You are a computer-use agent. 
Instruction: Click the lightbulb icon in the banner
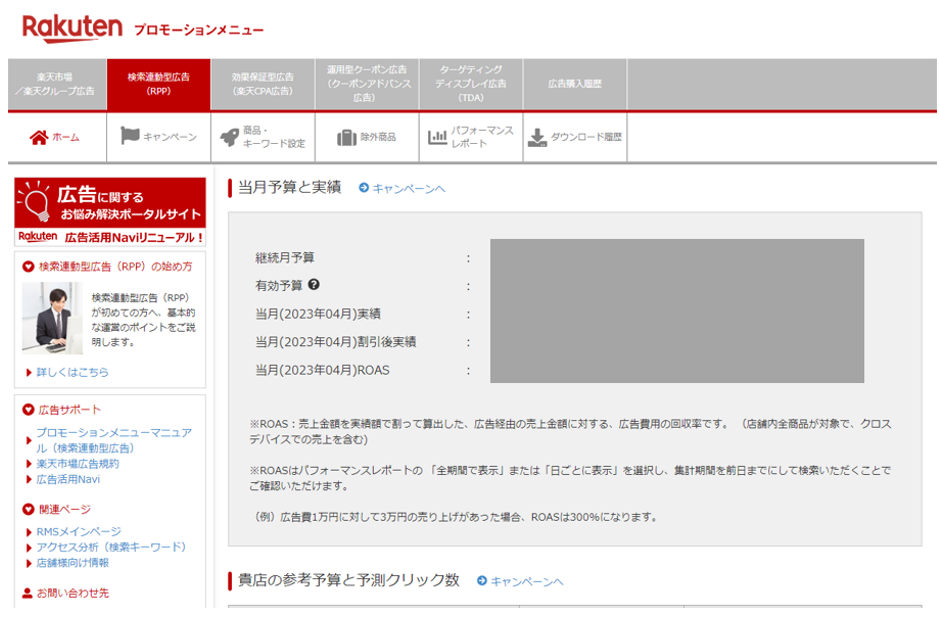pos(35,202)
